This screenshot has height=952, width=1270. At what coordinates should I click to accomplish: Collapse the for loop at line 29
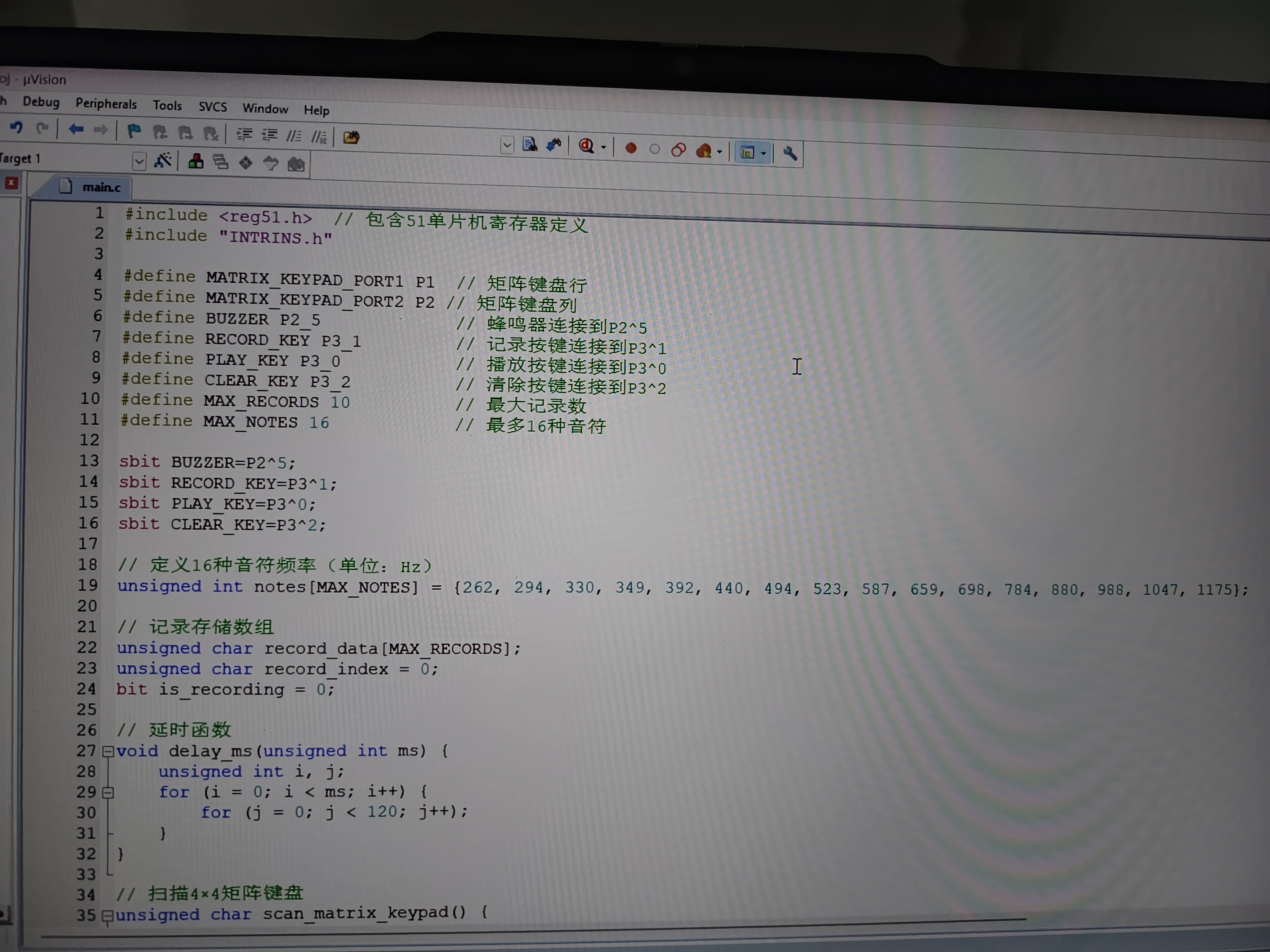pos(108,792)
